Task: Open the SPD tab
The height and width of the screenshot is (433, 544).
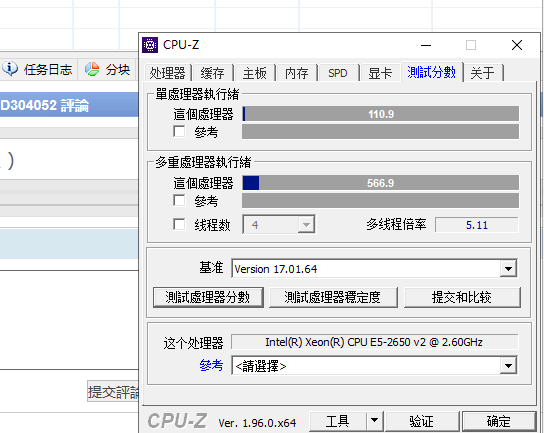Action: point(338,73)
